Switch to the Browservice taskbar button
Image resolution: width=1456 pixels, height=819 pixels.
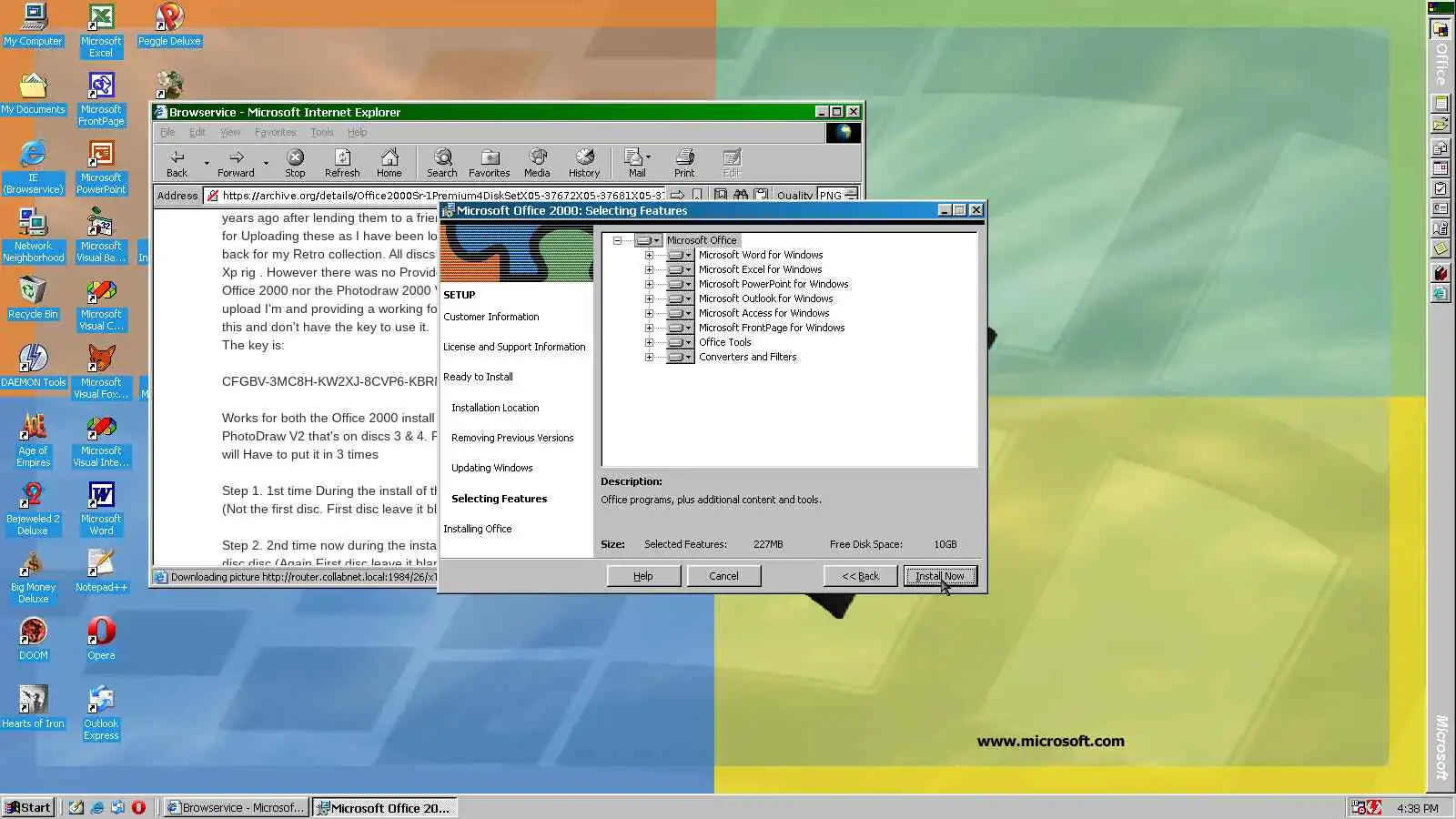pyautogui.click(x=235, y=807)
